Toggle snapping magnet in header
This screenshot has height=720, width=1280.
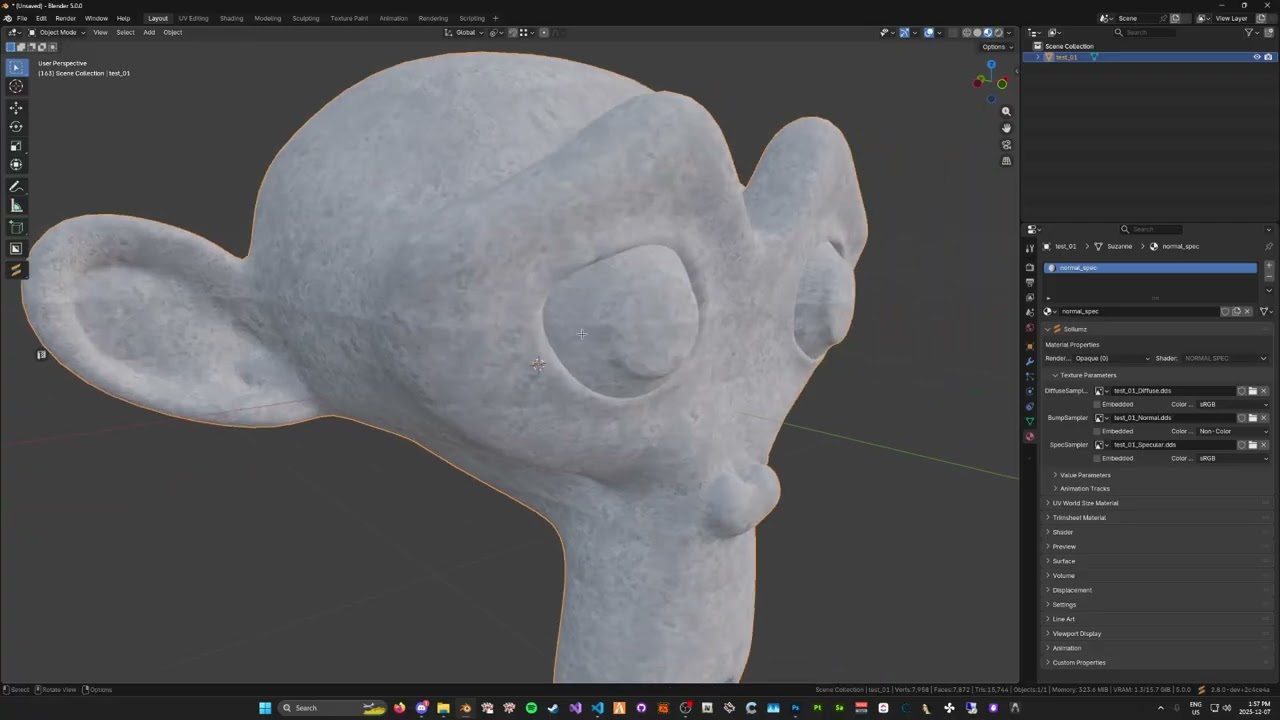click(512, 32)
